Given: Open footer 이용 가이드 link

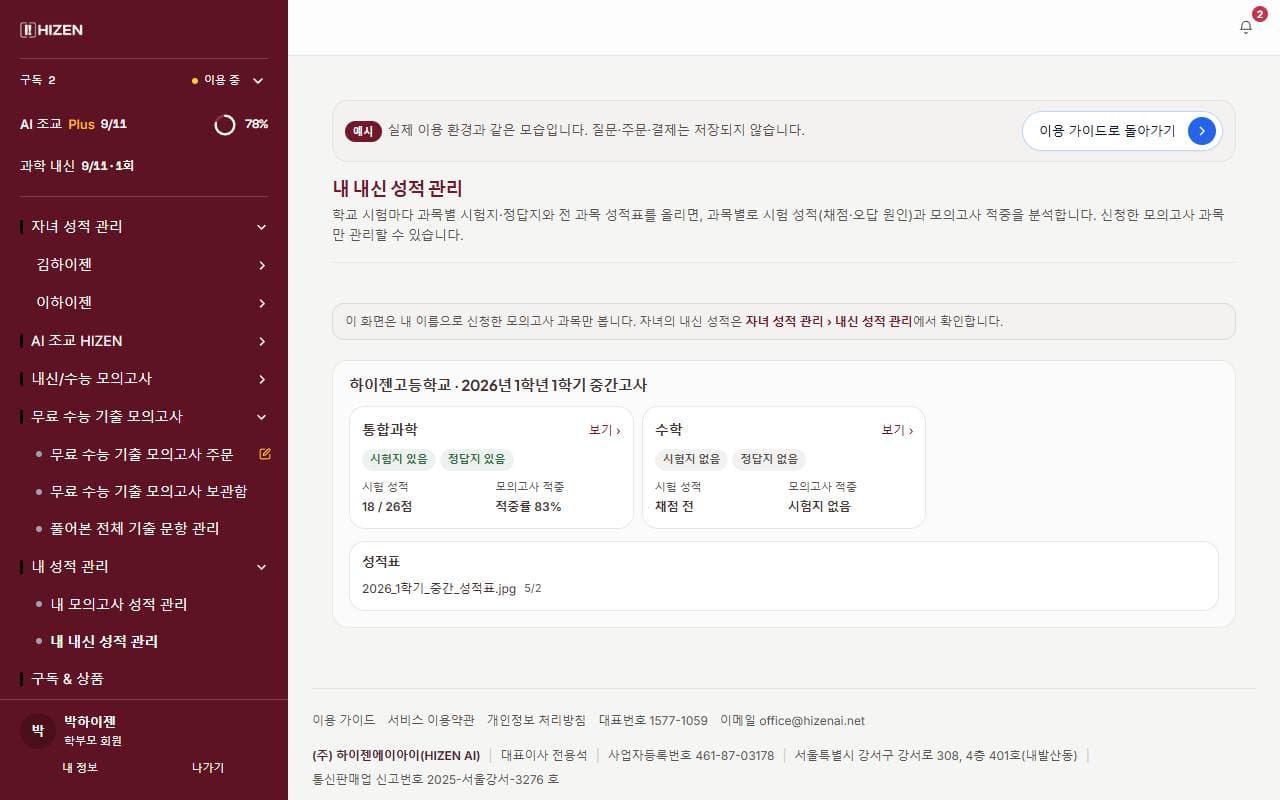Looking at the screenshot, I should coord(344,720).
